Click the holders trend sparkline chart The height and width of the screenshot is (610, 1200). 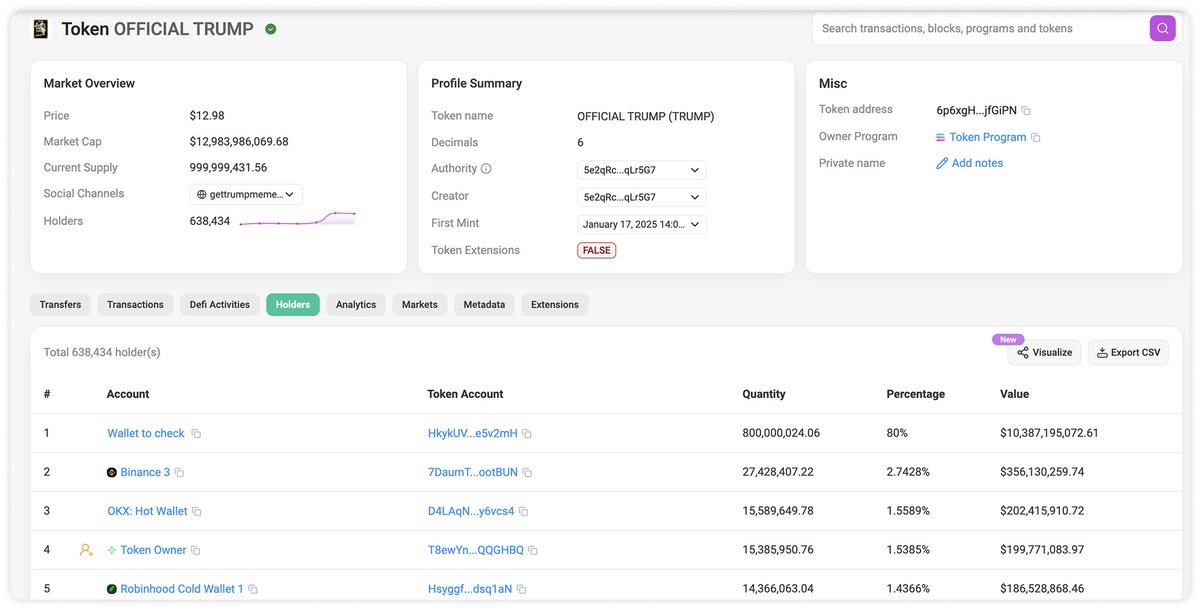(298, 219)
